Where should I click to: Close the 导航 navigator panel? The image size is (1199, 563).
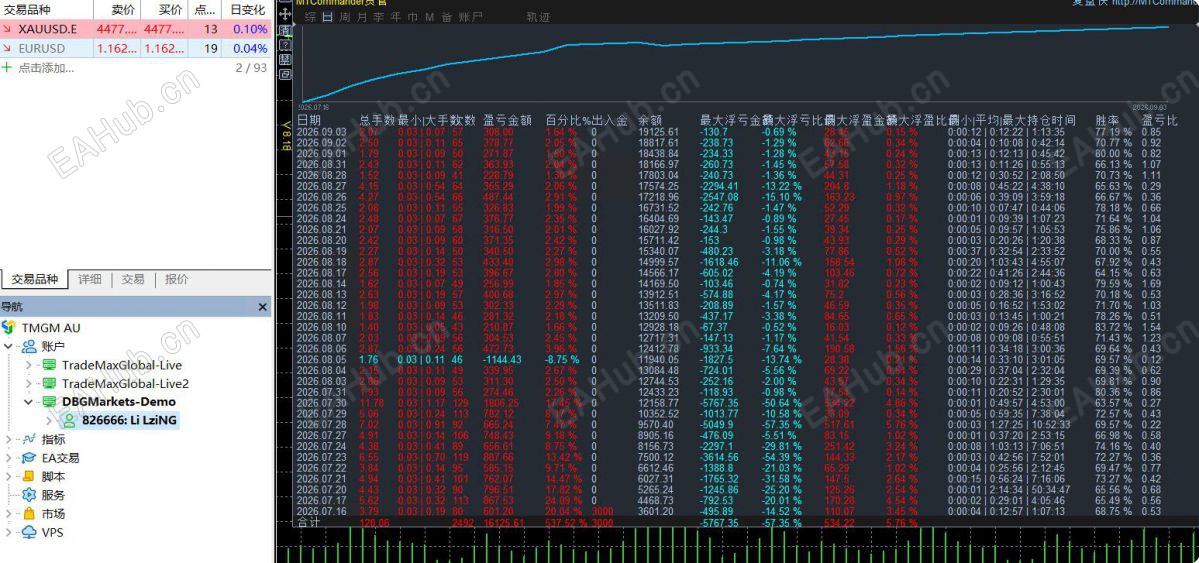click(263, 307)
